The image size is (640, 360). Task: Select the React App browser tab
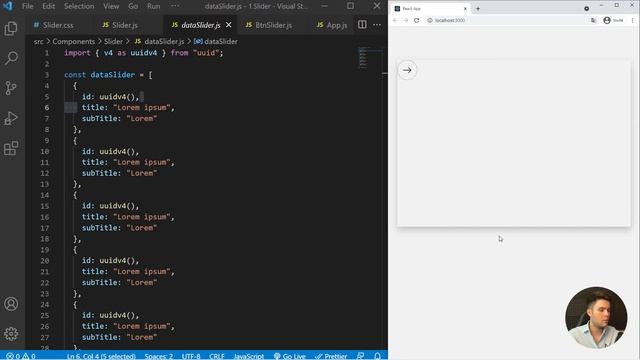(431, 8)
